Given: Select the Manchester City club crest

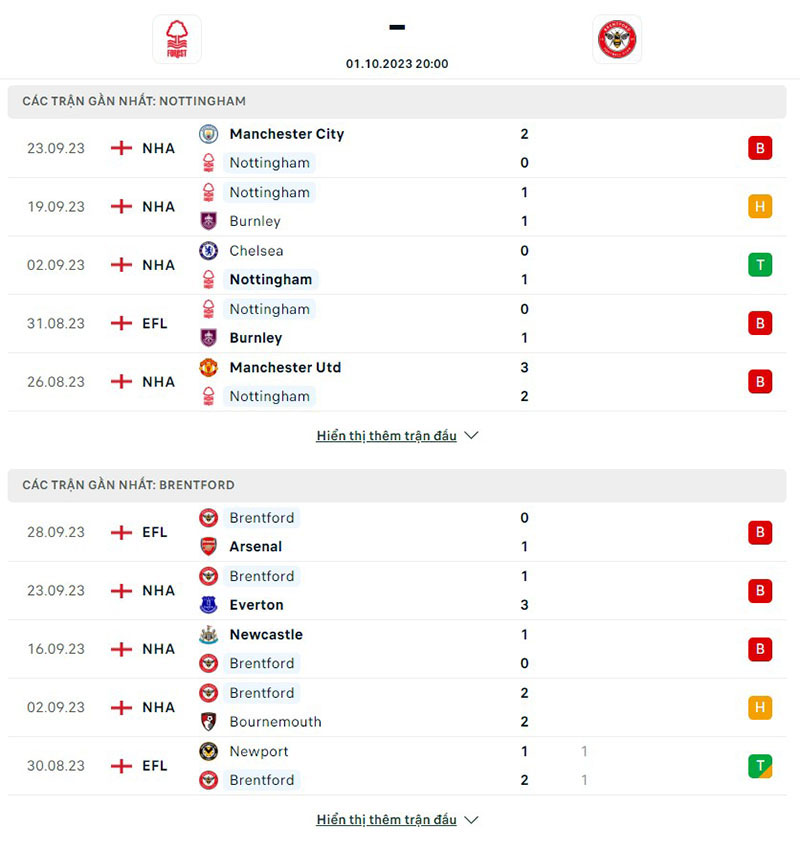Looking at the screenshot, I should coord(209,133).
